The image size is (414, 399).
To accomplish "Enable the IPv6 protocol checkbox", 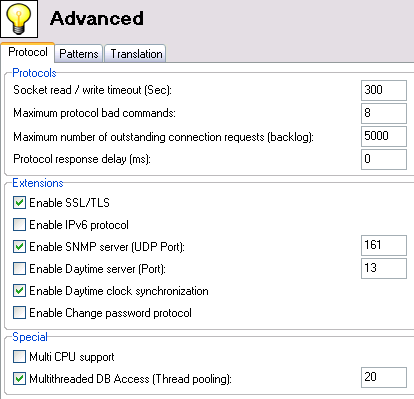I will [19, 225].
